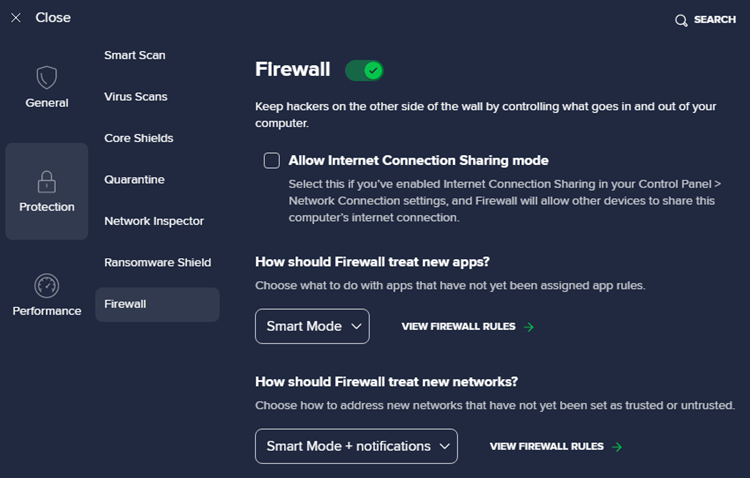Open the General shield icon section
The width and height of the screenshot is (750, 478).
(47, 78)
